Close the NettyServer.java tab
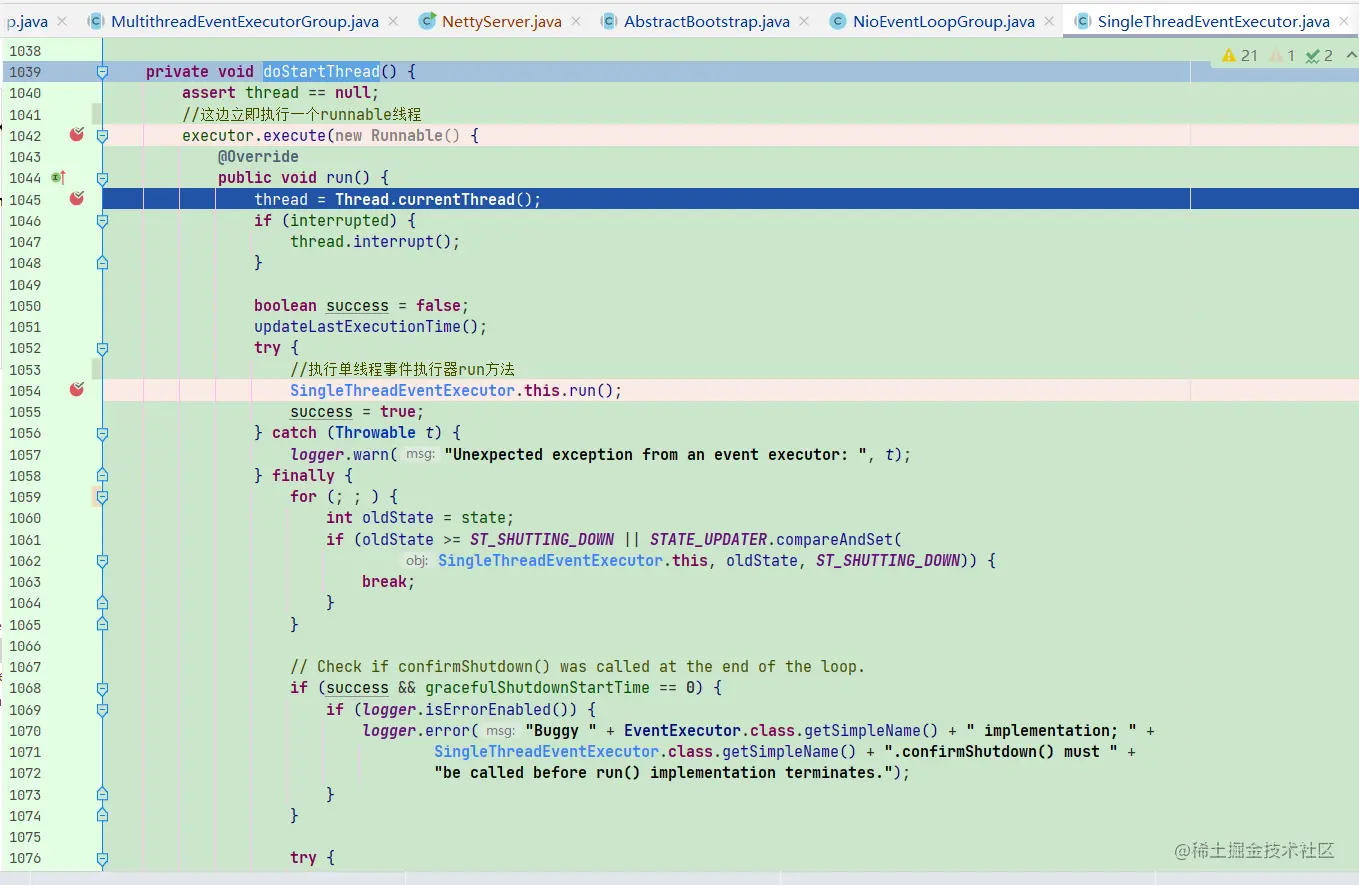1359x885 pixels. point(577,21)
